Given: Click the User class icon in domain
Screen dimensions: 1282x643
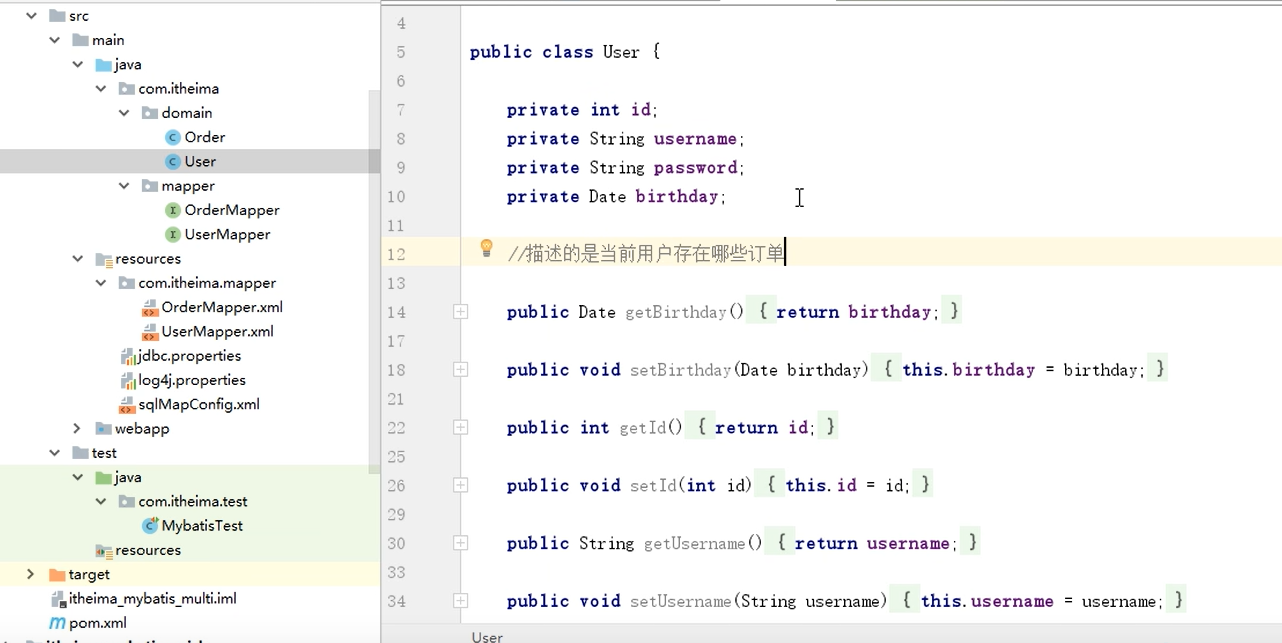Looking at the screenshot, I should click(x=173, y=161).
